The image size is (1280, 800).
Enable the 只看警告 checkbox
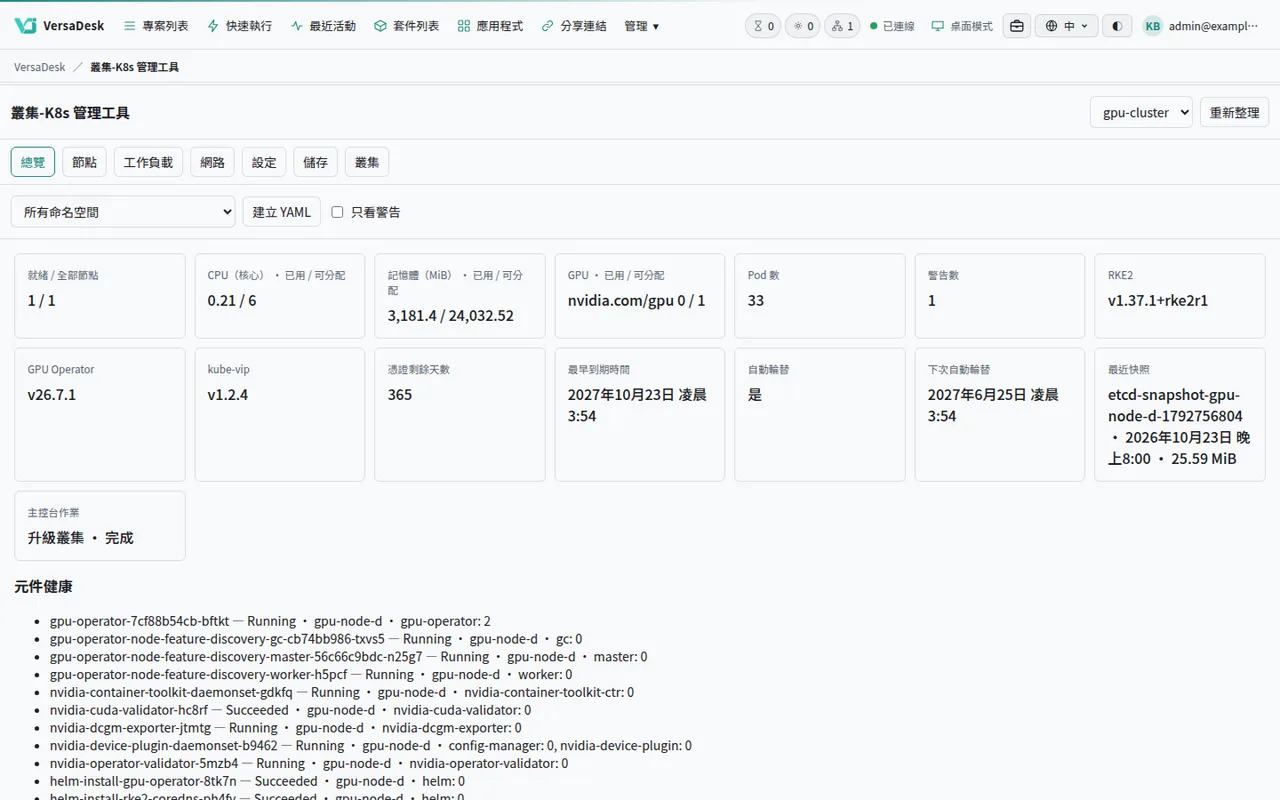(x=337, y=212)
